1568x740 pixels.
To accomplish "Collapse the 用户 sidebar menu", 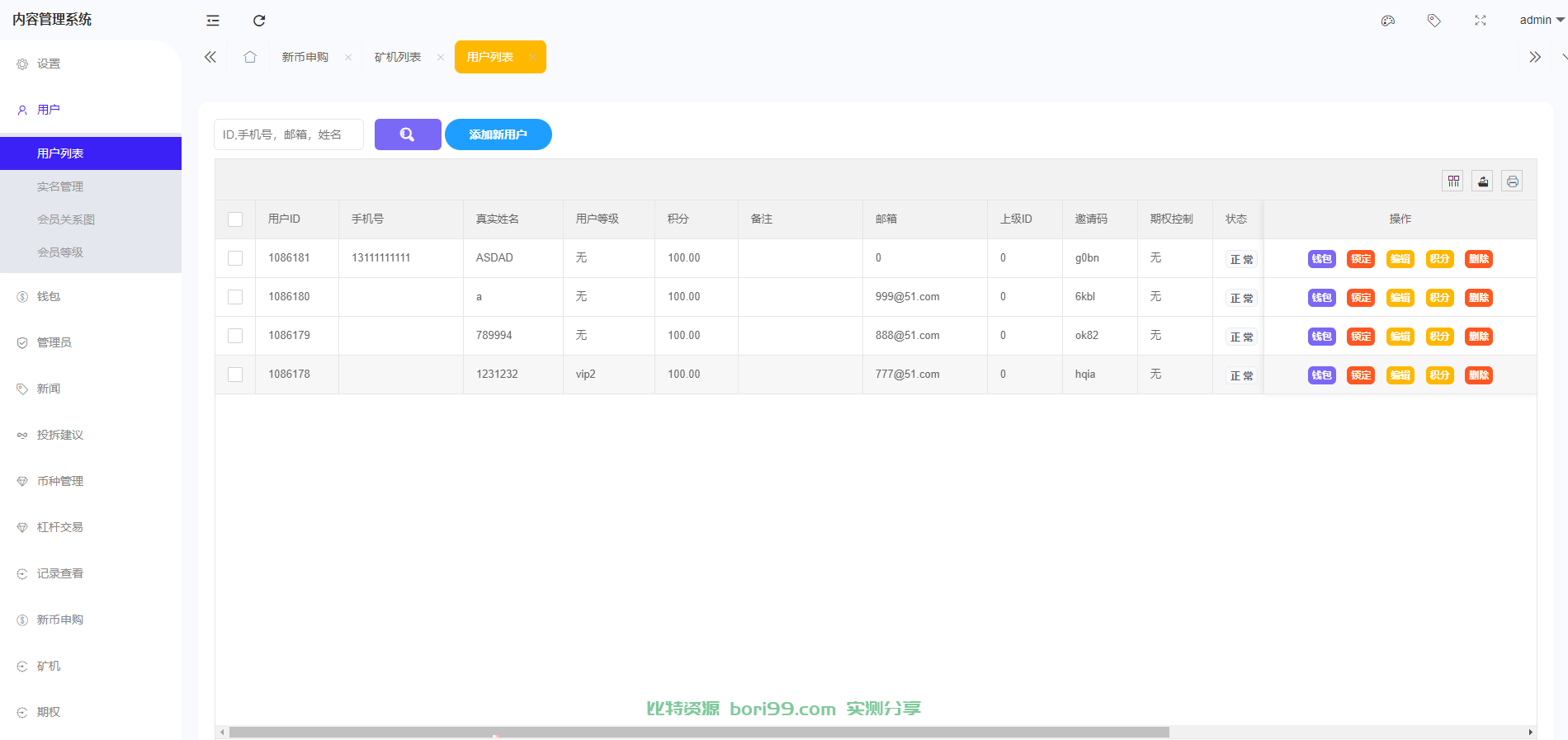I will click(x=91, y=110).
